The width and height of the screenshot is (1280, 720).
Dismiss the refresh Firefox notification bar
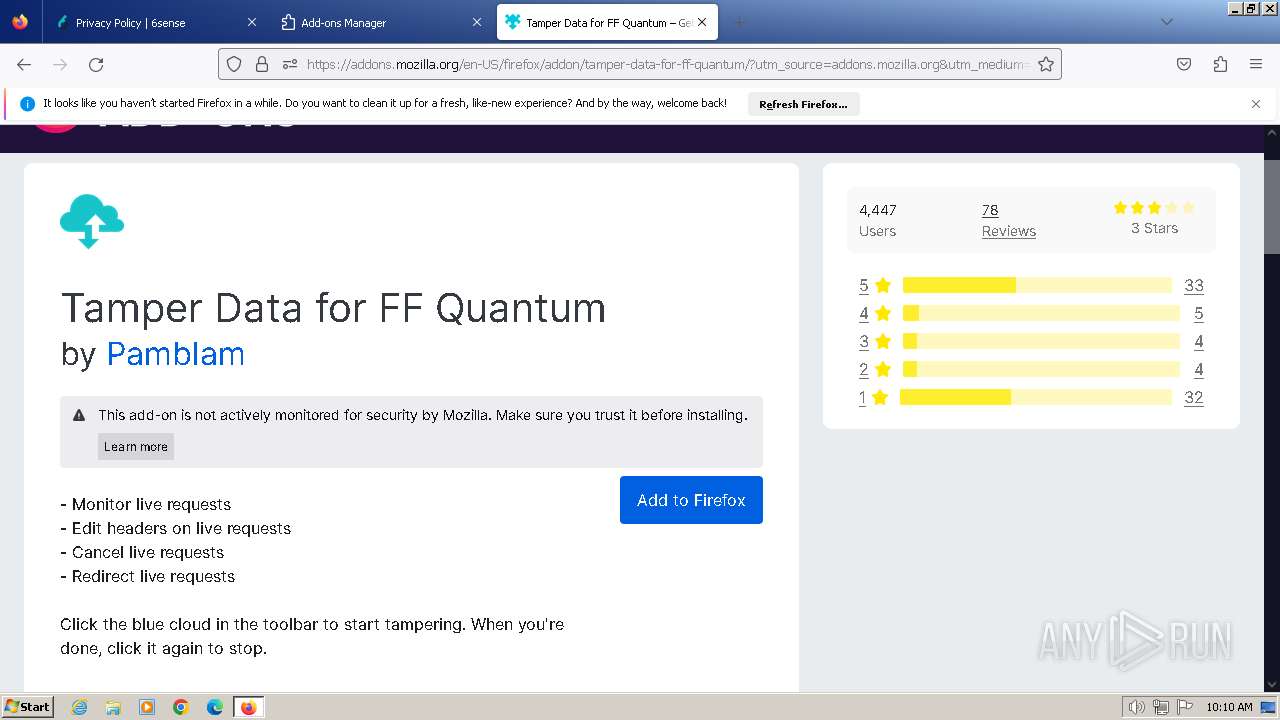click(1256, 104)
